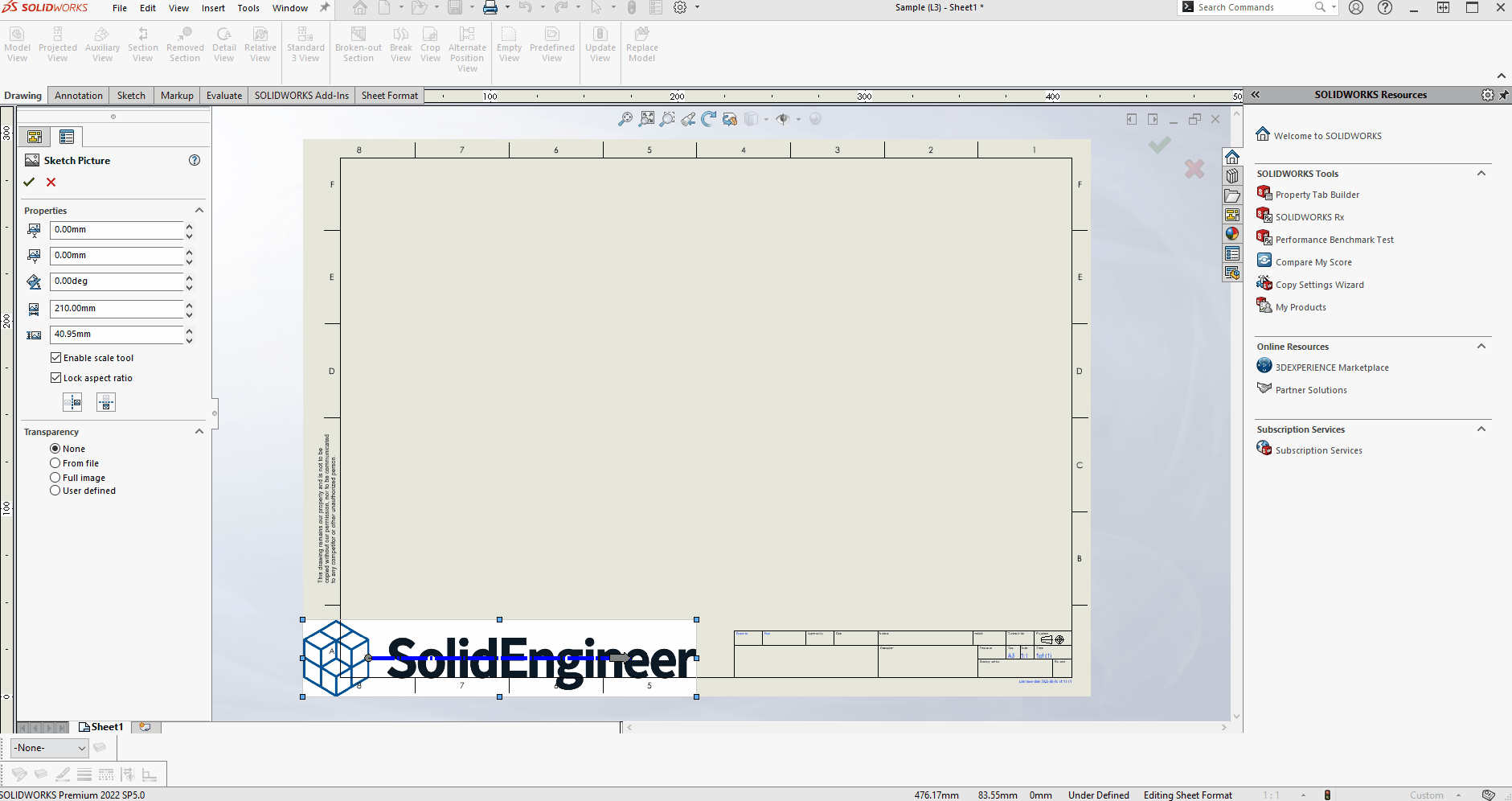Image resolution: width=1512 pixels, height=801 pixels.
Task: Click the Rotate view icon in view toolbar
Action: [x=708, y=119]
